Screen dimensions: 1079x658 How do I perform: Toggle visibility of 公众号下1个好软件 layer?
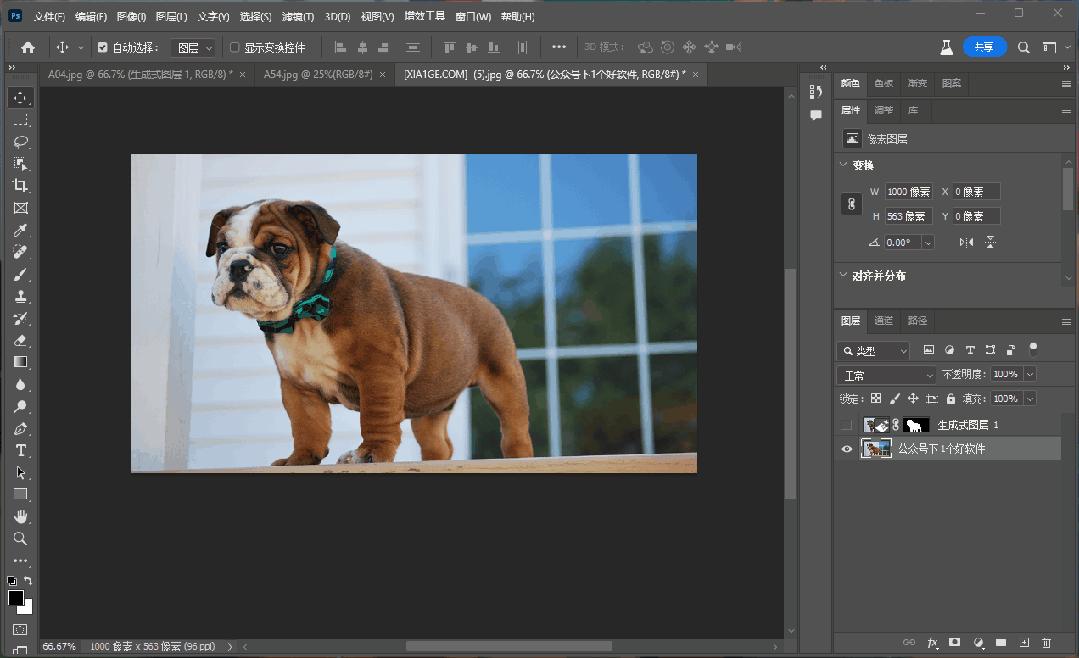tap(846, 448)
